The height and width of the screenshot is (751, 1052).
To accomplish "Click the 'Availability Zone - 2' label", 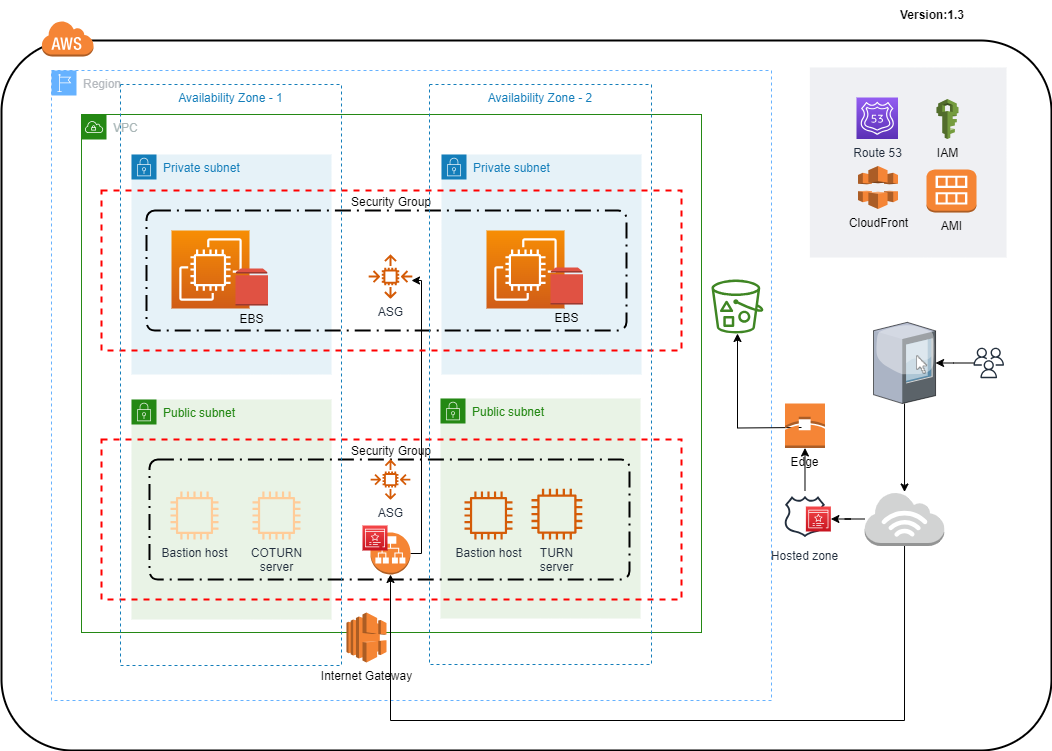I will click(x=540, y=98).
